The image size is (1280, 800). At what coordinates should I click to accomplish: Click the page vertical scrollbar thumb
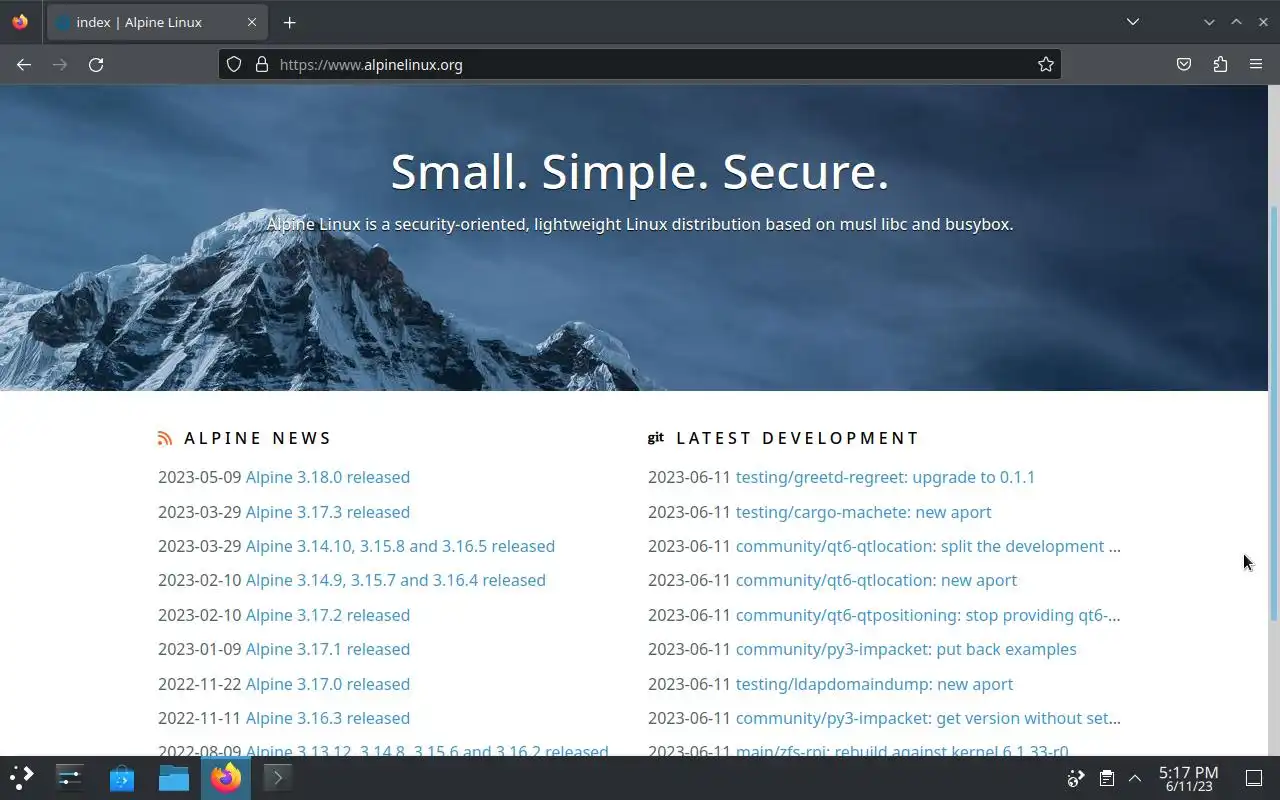(1274, 413)
